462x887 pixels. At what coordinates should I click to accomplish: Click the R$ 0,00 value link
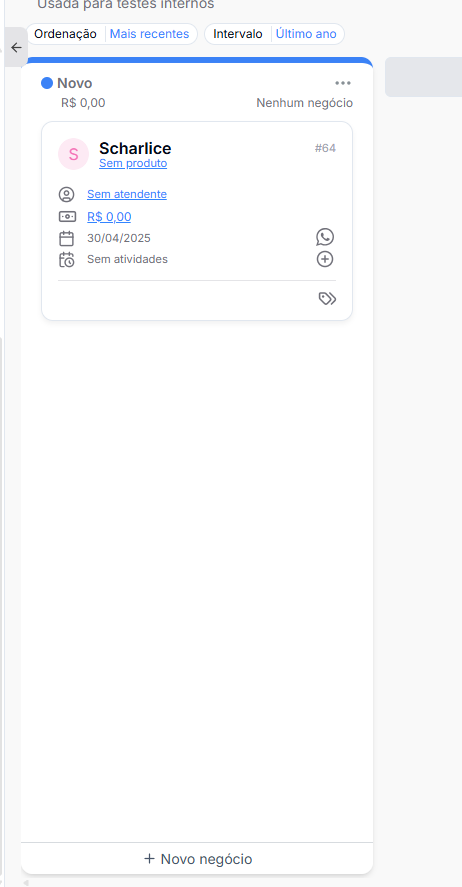pos(109,217)
